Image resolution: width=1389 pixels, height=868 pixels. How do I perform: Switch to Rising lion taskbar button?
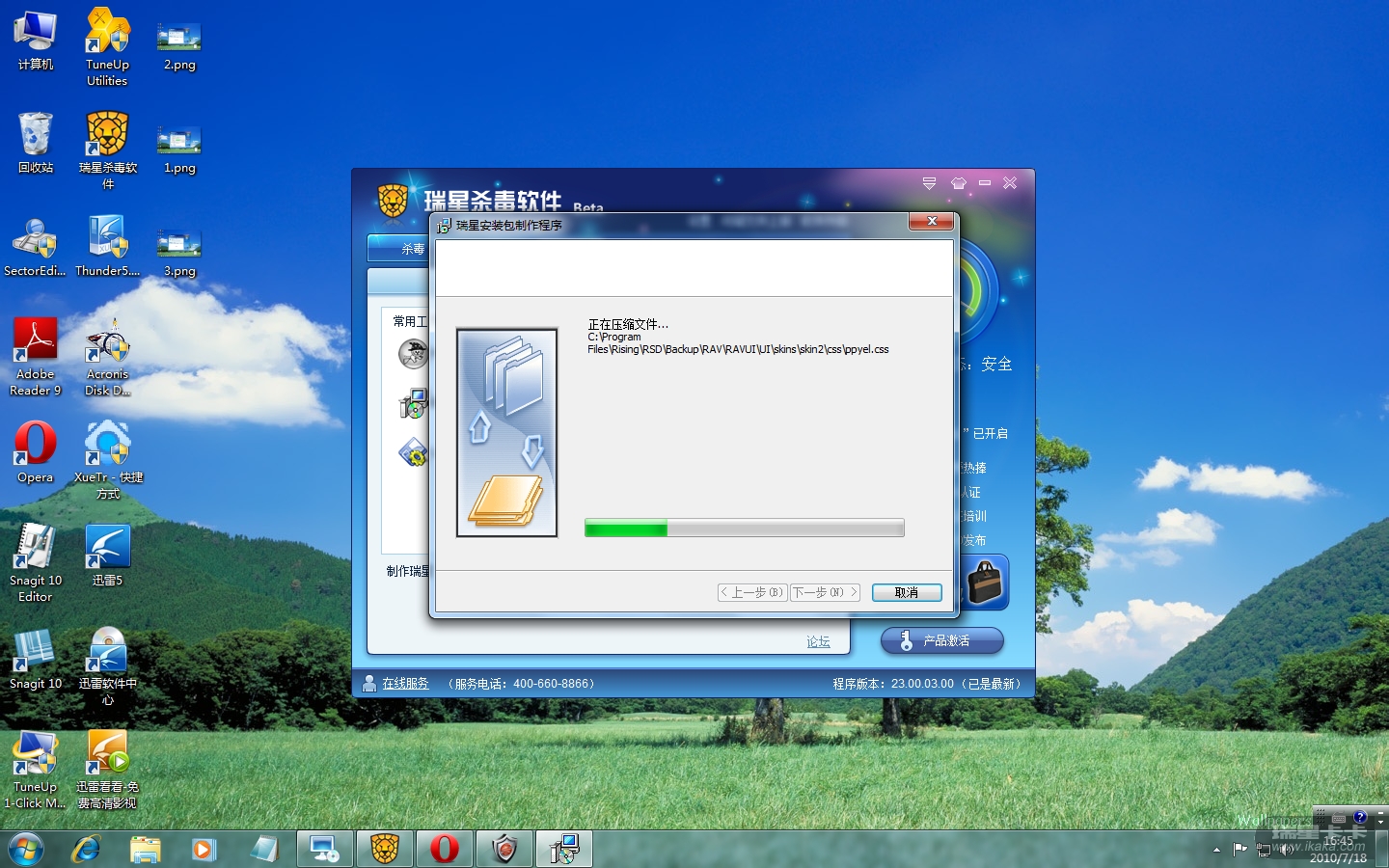pyautogui.click(x=385, y=849)
